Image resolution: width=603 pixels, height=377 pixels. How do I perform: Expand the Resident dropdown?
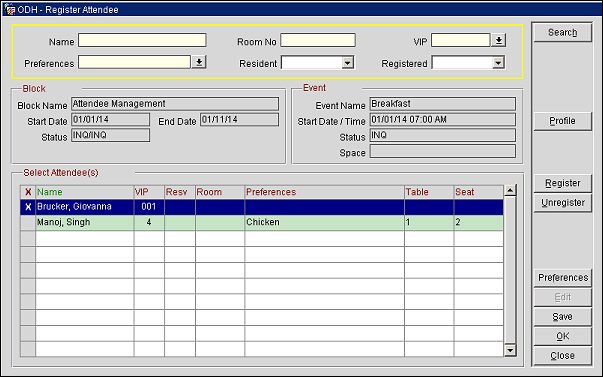347,63
